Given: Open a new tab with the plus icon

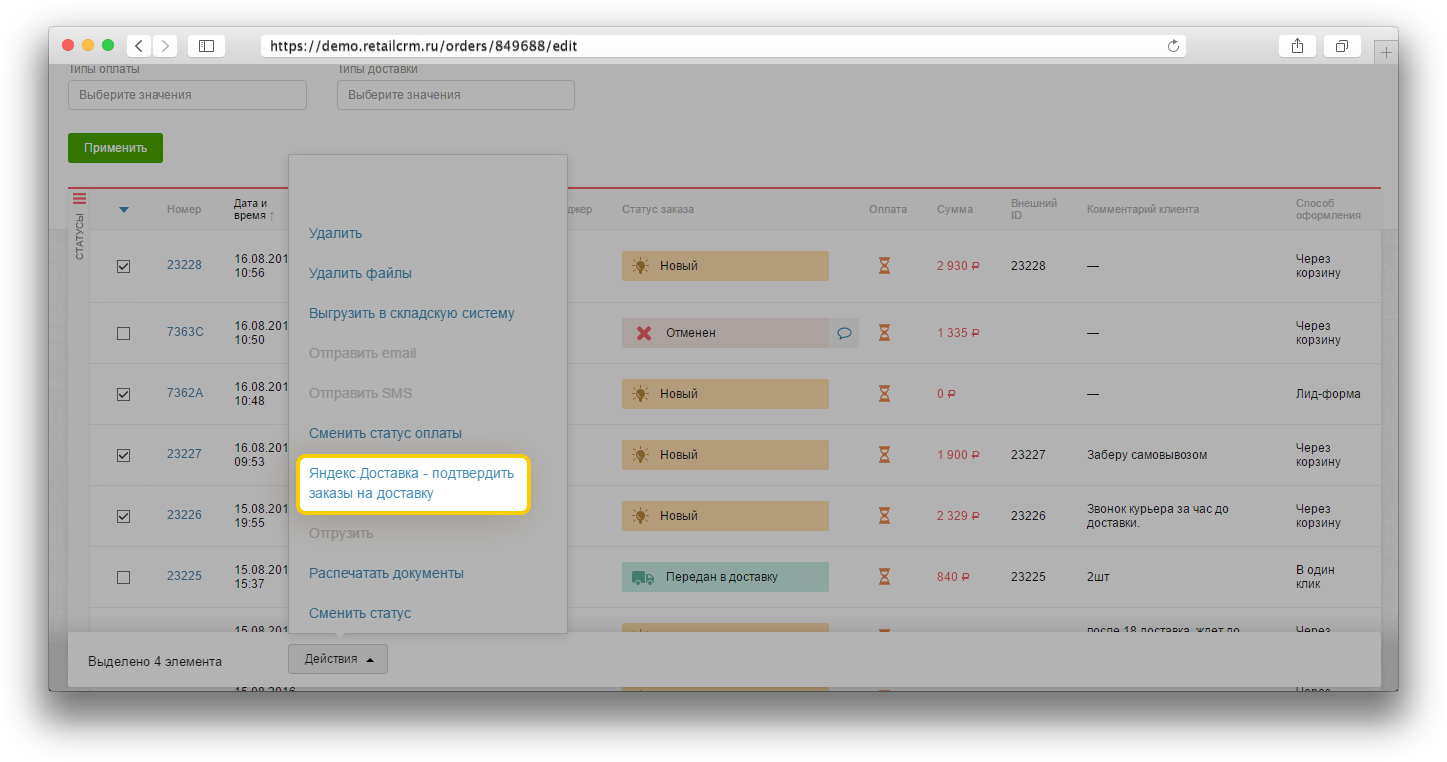Looking at the screenshot, I should click(1387, 54).
